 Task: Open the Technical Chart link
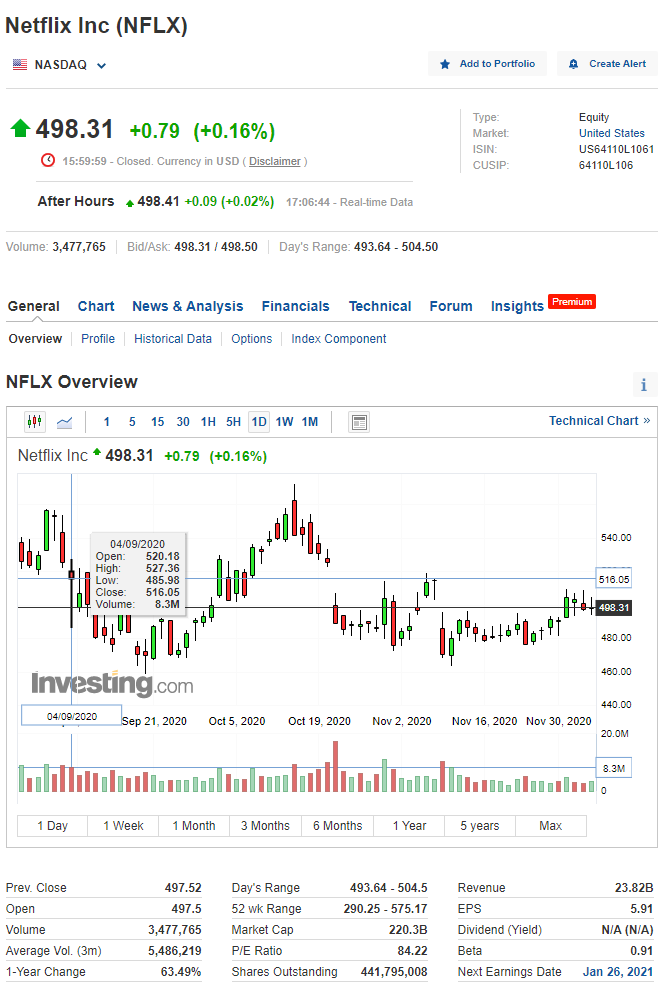click(600, 421)
